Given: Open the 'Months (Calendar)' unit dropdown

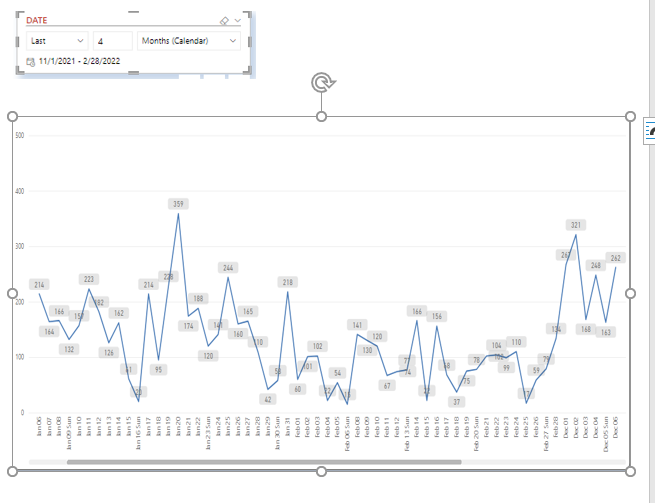Looking at the screenshot, I should (x=189, y=41).
